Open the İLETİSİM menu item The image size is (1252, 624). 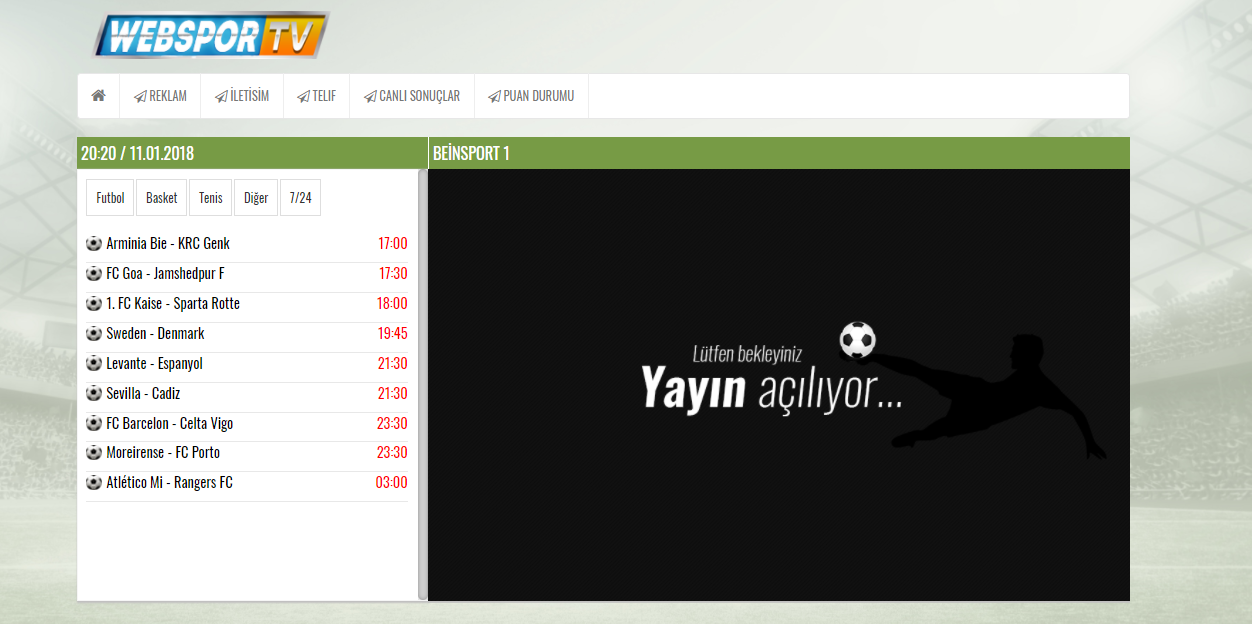pyautogui.click(x=242, y=96)
